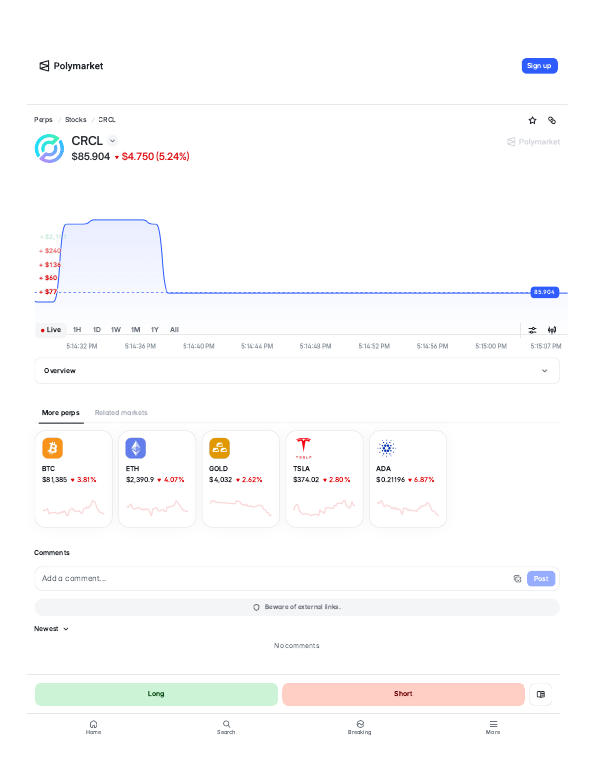Click the Long button
Image resolution: width=595 pixels, height=770 pixels.
point(156,694)
